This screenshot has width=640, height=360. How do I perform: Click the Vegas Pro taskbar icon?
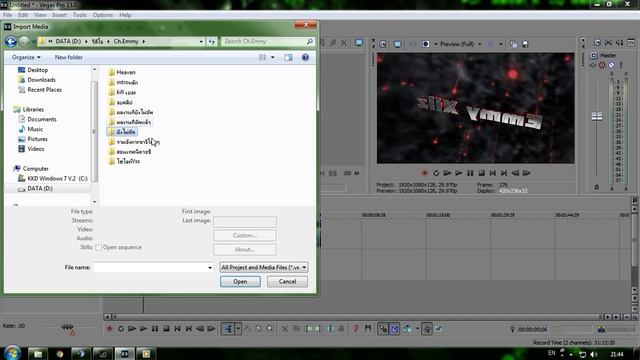tap(124, 353)
